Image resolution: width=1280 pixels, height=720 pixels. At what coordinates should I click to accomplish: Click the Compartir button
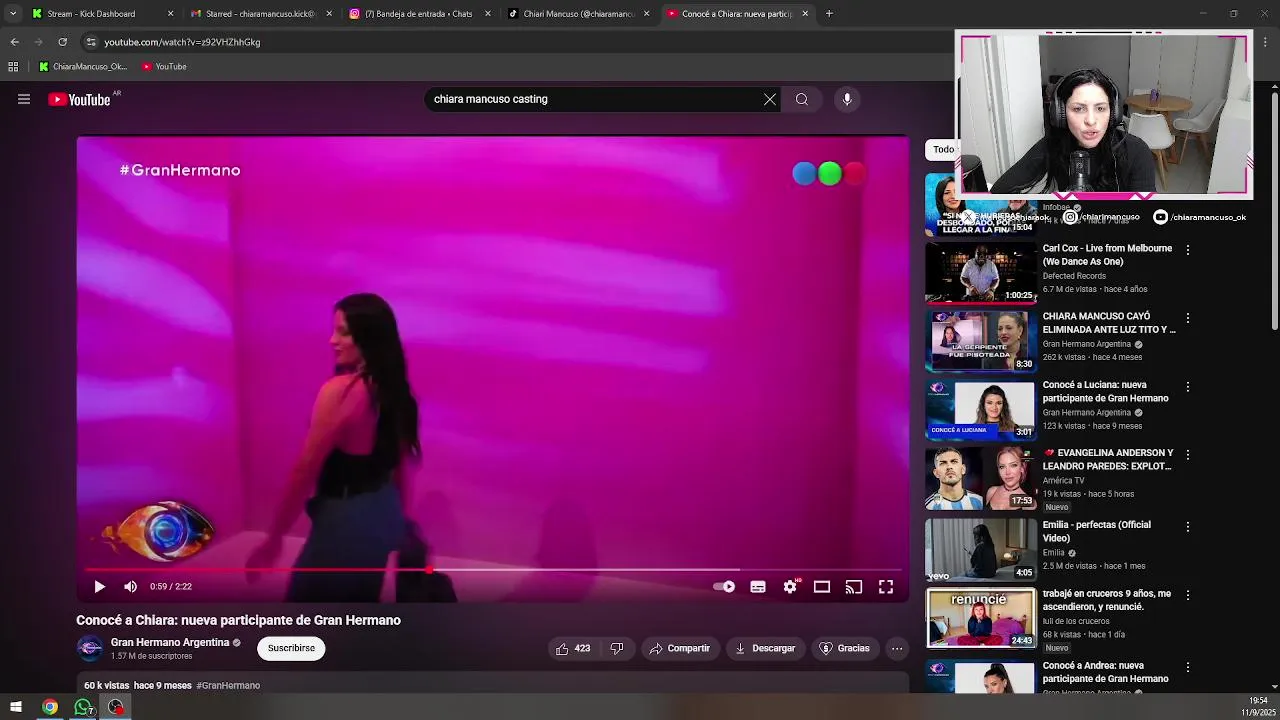[679, 648]
